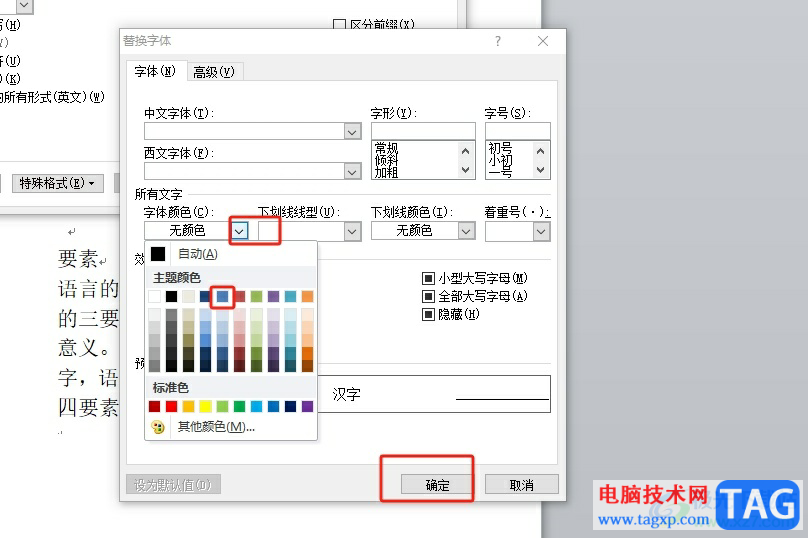Toggle 小型大写字母 checkbox
The width and height of the screenshot is (808, 538).
click(428, 279)
